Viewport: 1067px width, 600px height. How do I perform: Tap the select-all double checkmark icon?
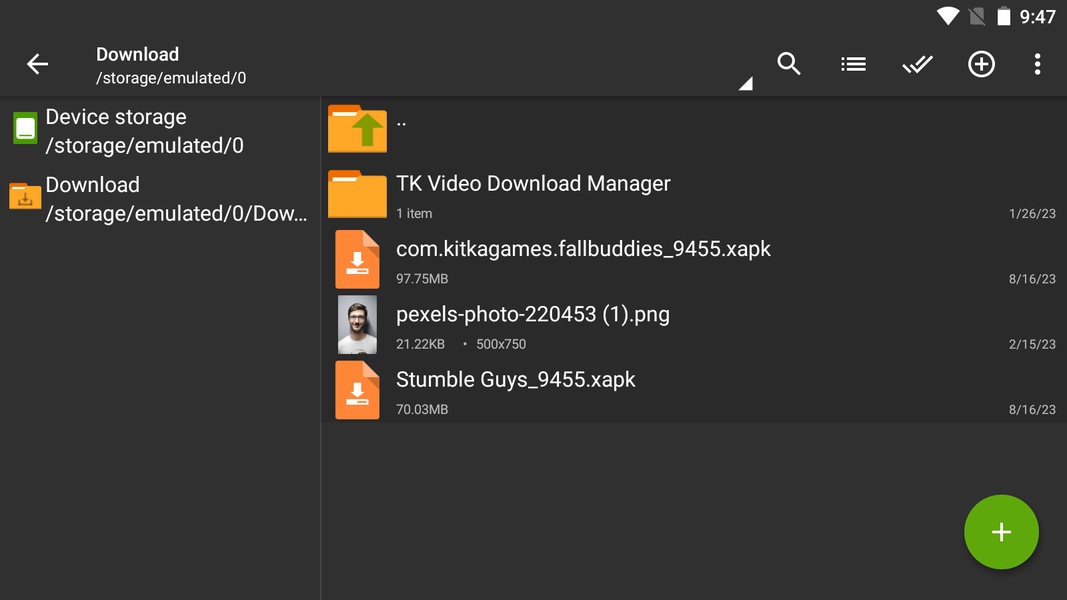[917, 64]
